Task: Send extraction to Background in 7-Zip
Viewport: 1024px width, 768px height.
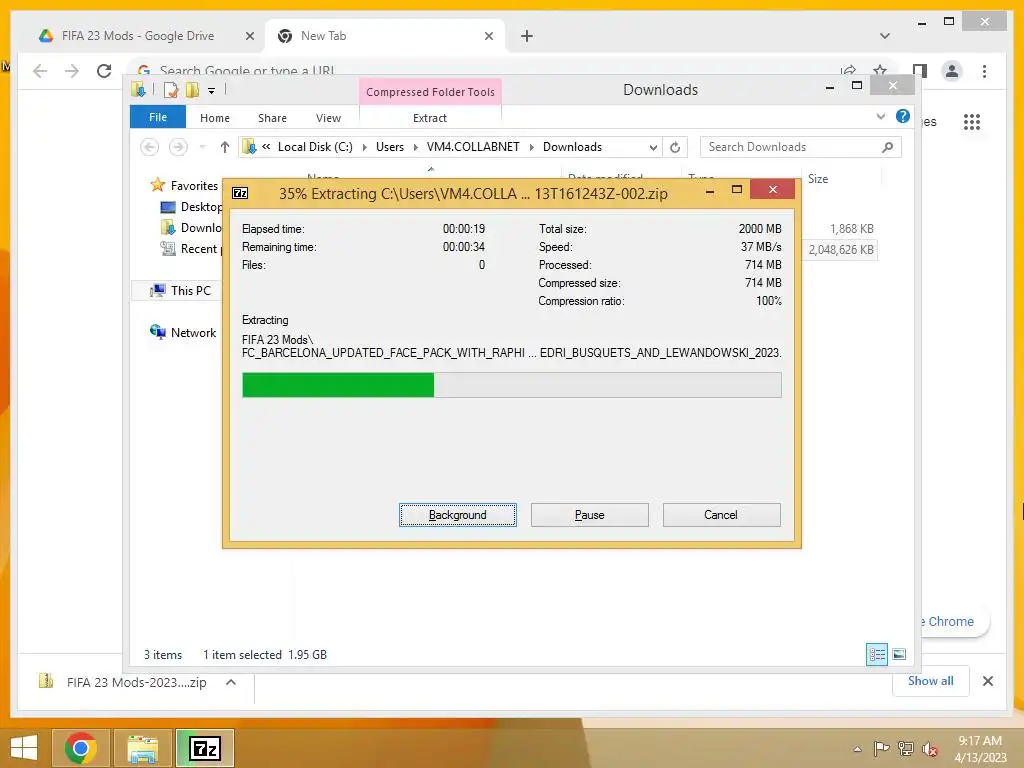Action: point(458,515)
